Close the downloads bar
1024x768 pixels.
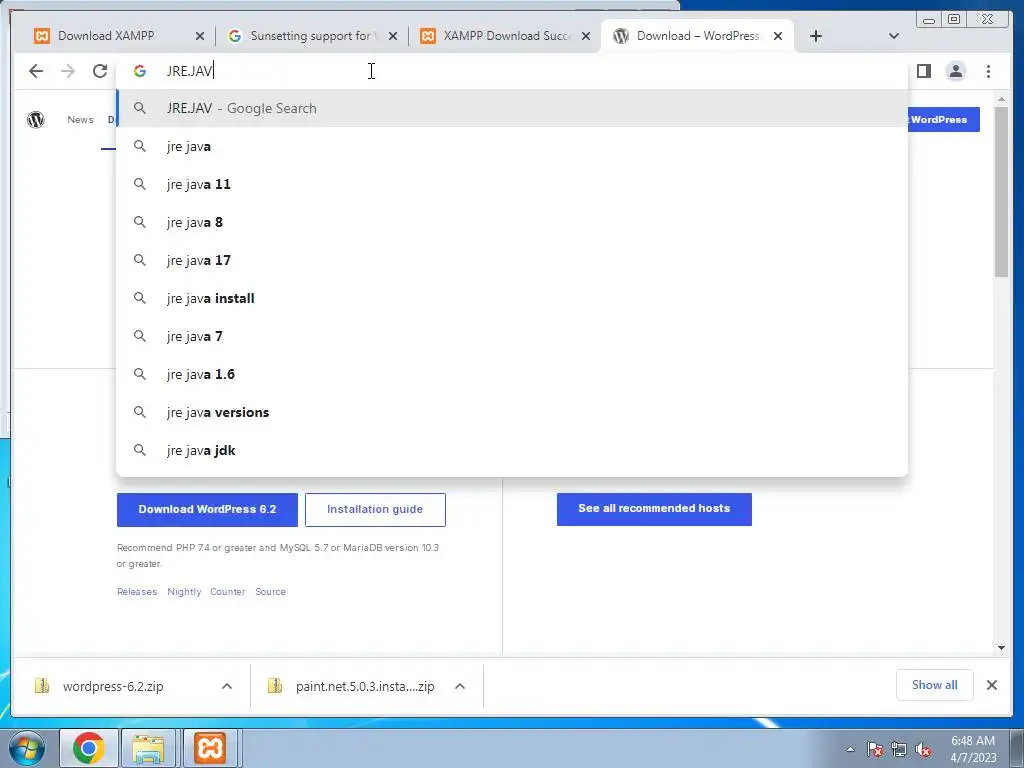pyautogui.click(x=991, y=685)
